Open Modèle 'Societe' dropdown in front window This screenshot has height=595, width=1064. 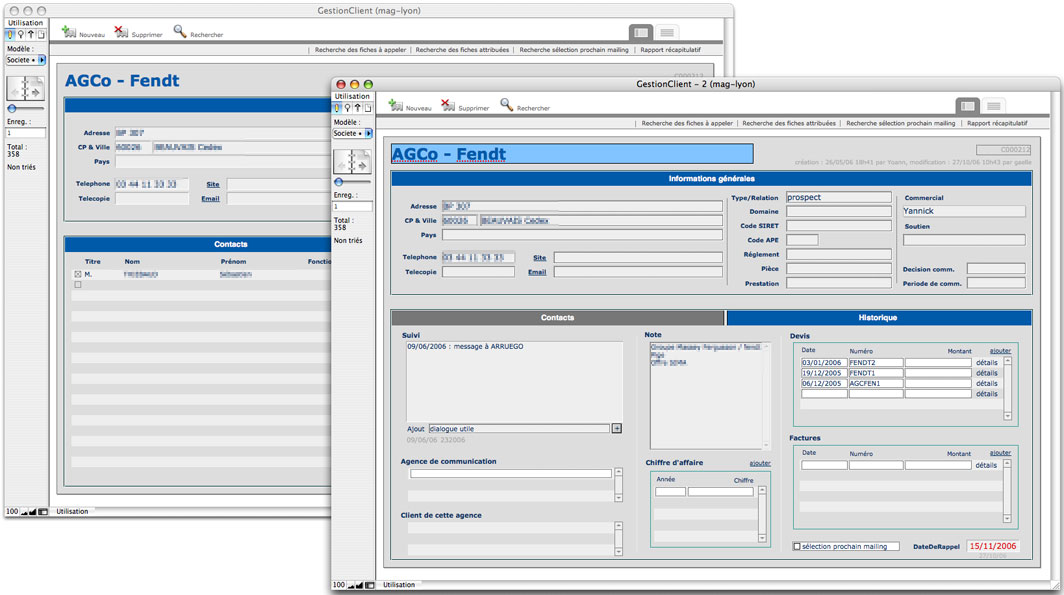click(352, 134)
